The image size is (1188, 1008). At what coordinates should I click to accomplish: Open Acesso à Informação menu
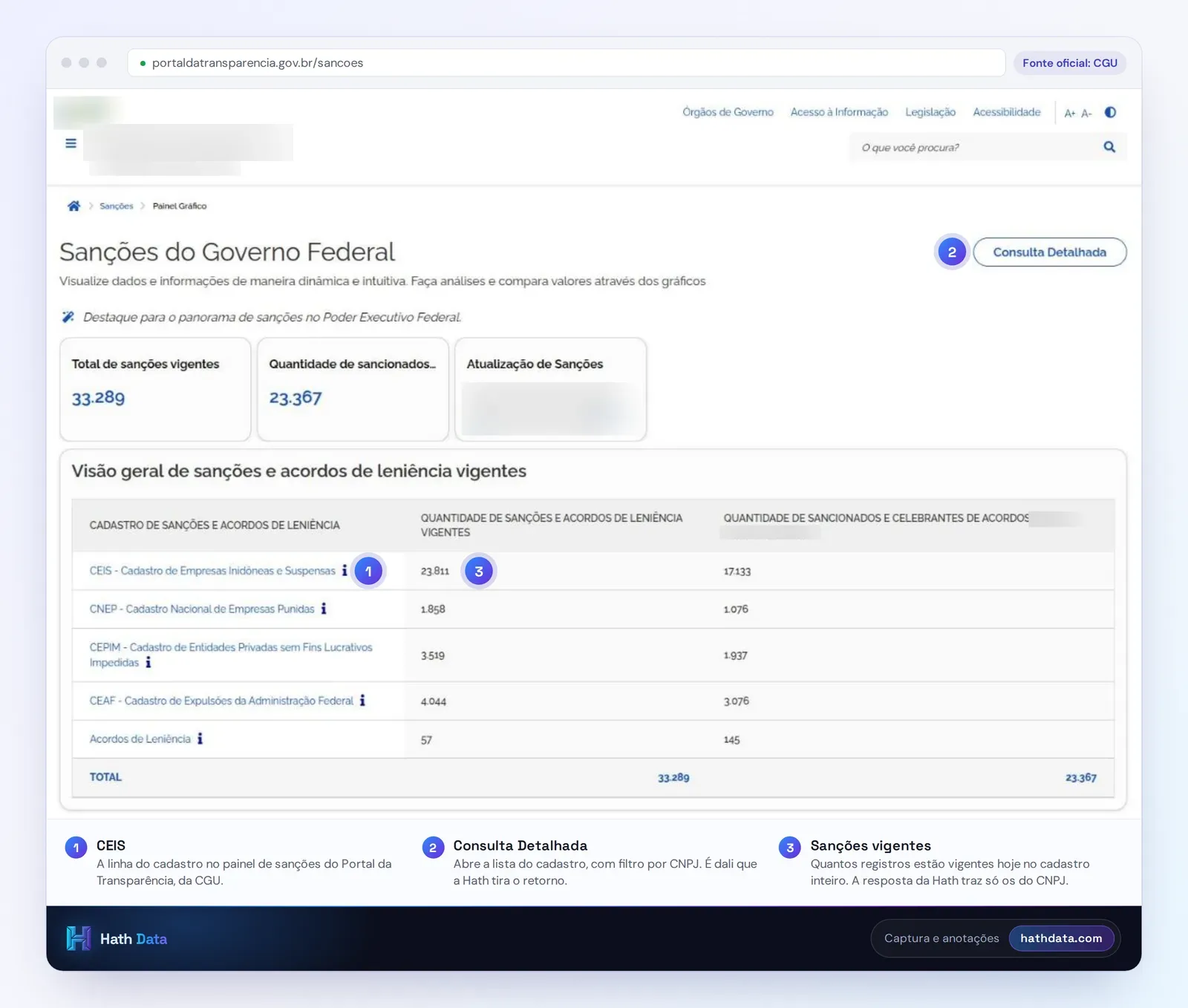coord(839,112)
